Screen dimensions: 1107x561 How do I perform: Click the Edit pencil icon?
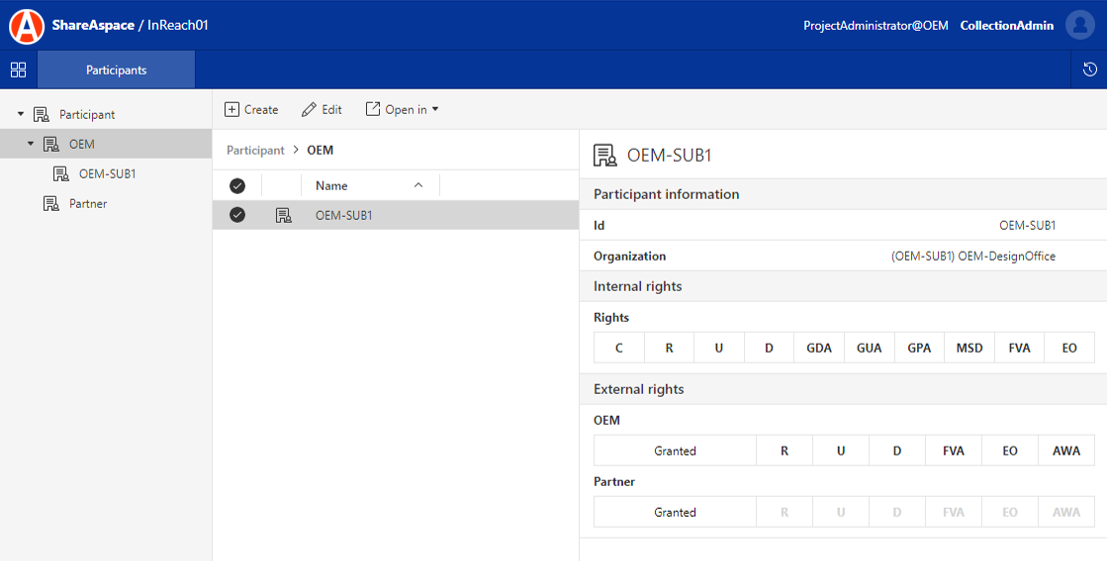309,109
